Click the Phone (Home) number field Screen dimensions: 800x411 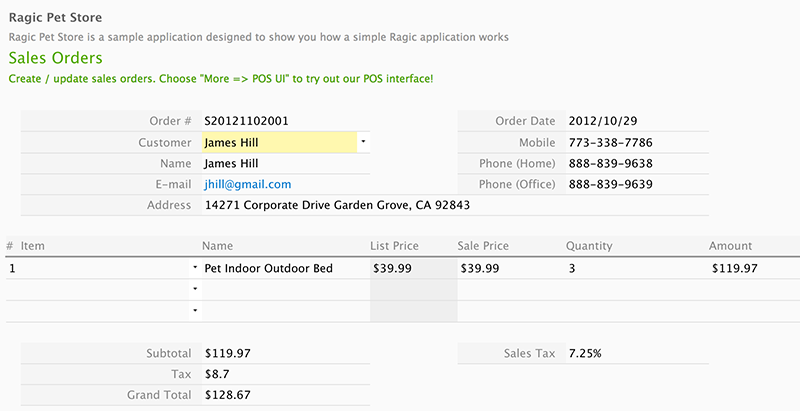pyautogui.click(x=610, y=163)
